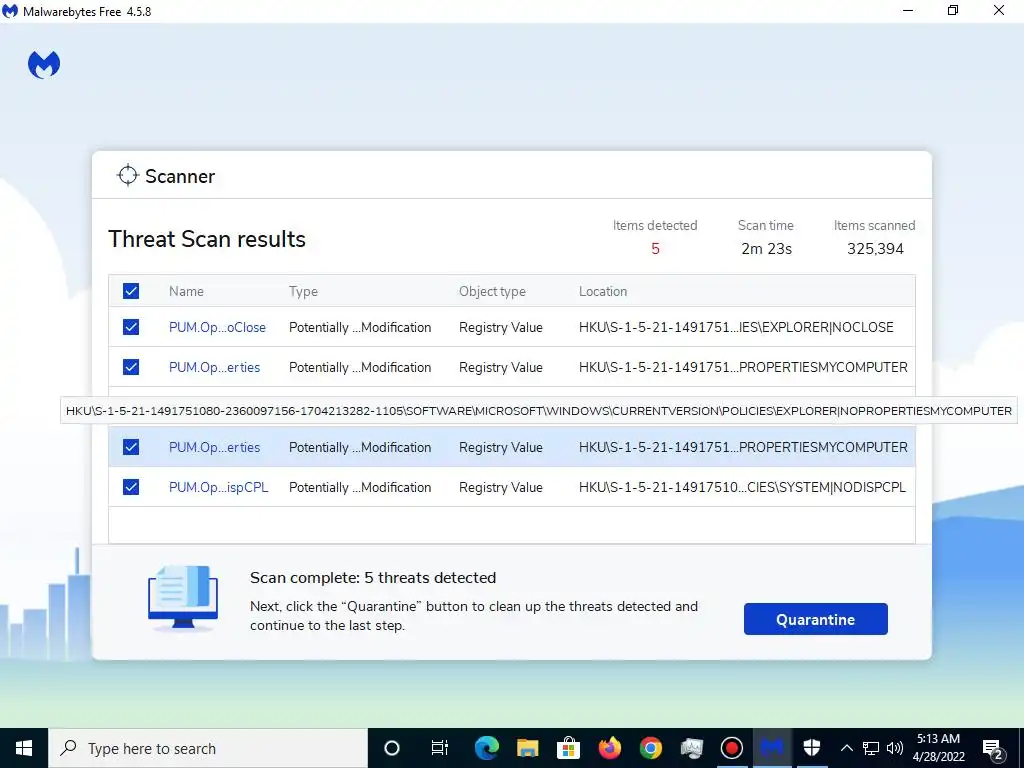Sort by the Name column header

186,291
